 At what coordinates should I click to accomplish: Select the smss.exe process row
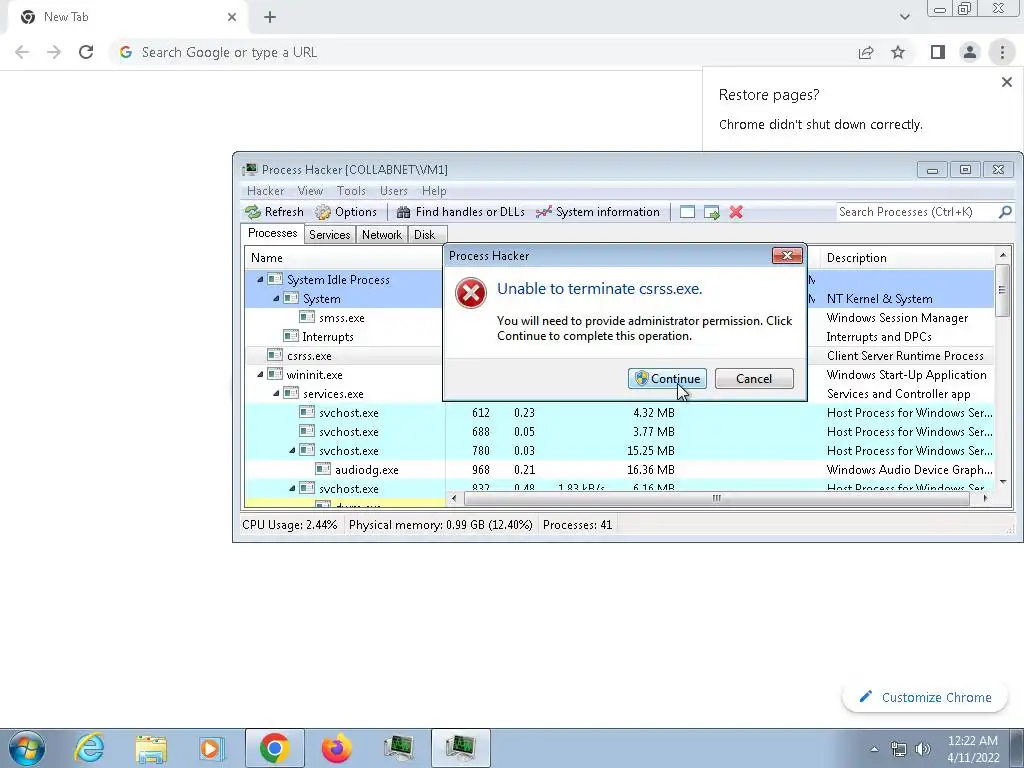[342, 318]
